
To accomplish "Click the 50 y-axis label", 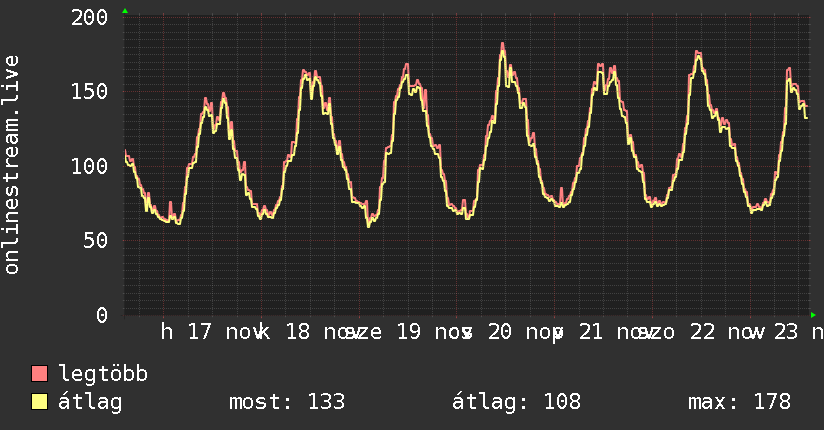I will point(96,240).
